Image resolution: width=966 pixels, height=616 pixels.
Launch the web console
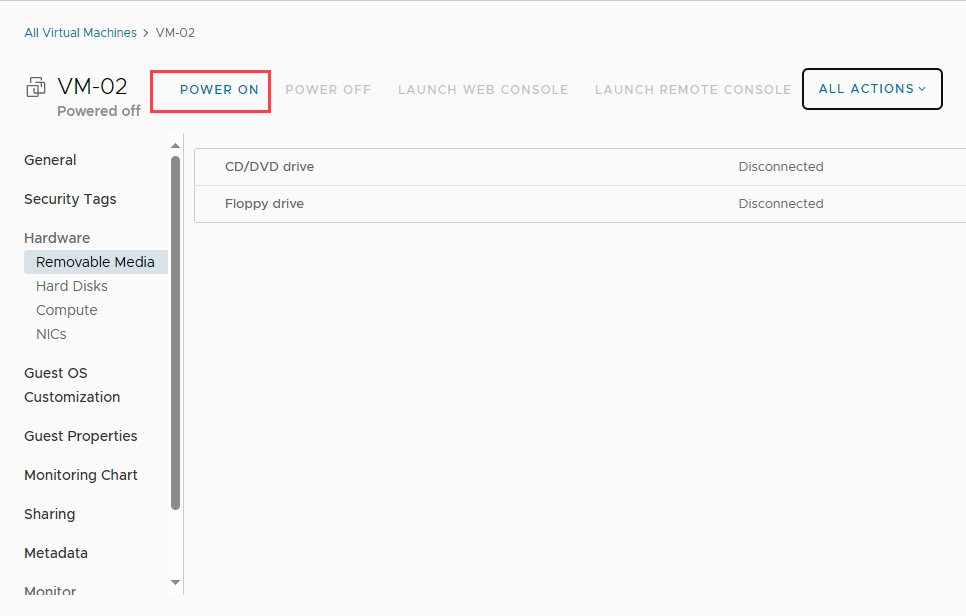tap(483, 90)
